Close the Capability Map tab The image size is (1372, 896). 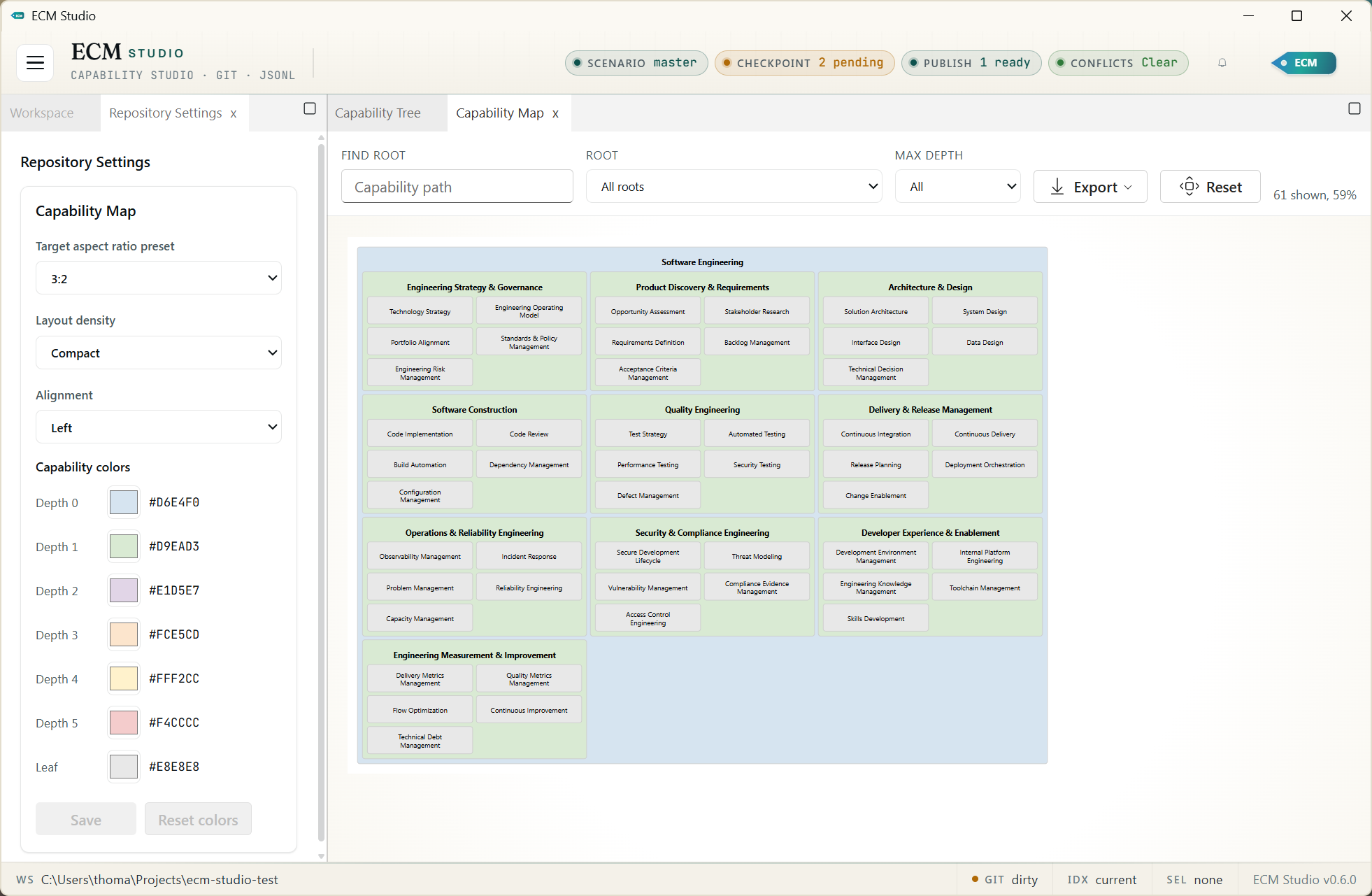[556, 113]
